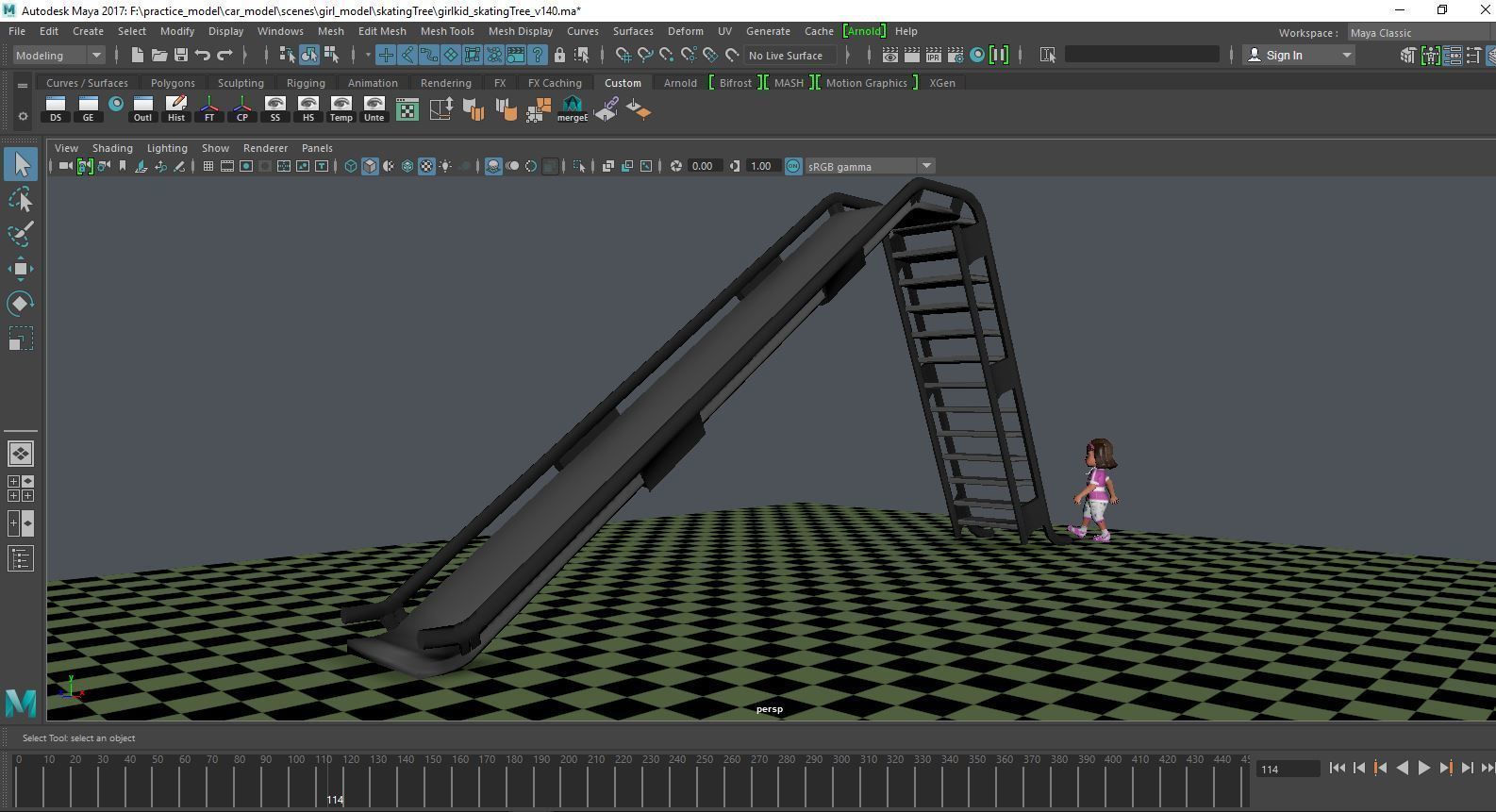Toggle wireframe display cube icon

click(x=351, y=166)
